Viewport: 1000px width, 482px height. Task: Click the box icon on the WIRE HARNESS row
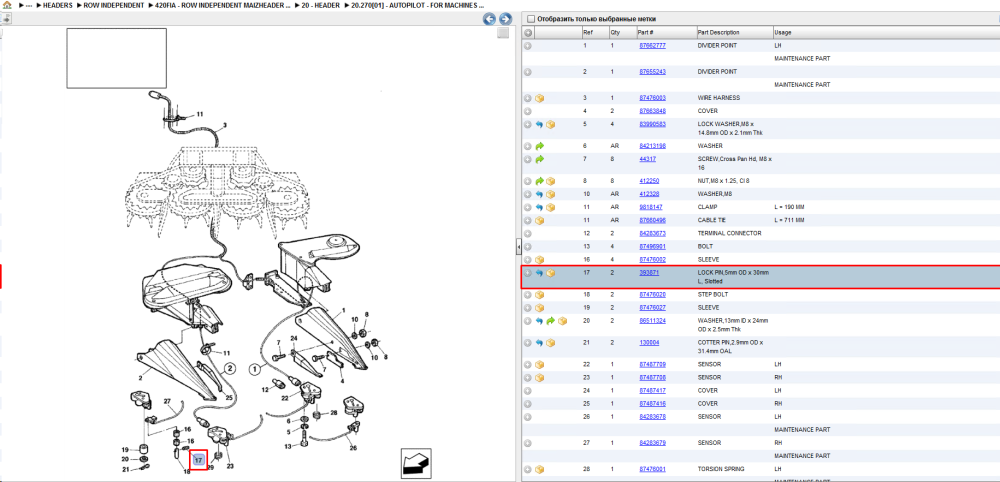(x=539, y=98)
